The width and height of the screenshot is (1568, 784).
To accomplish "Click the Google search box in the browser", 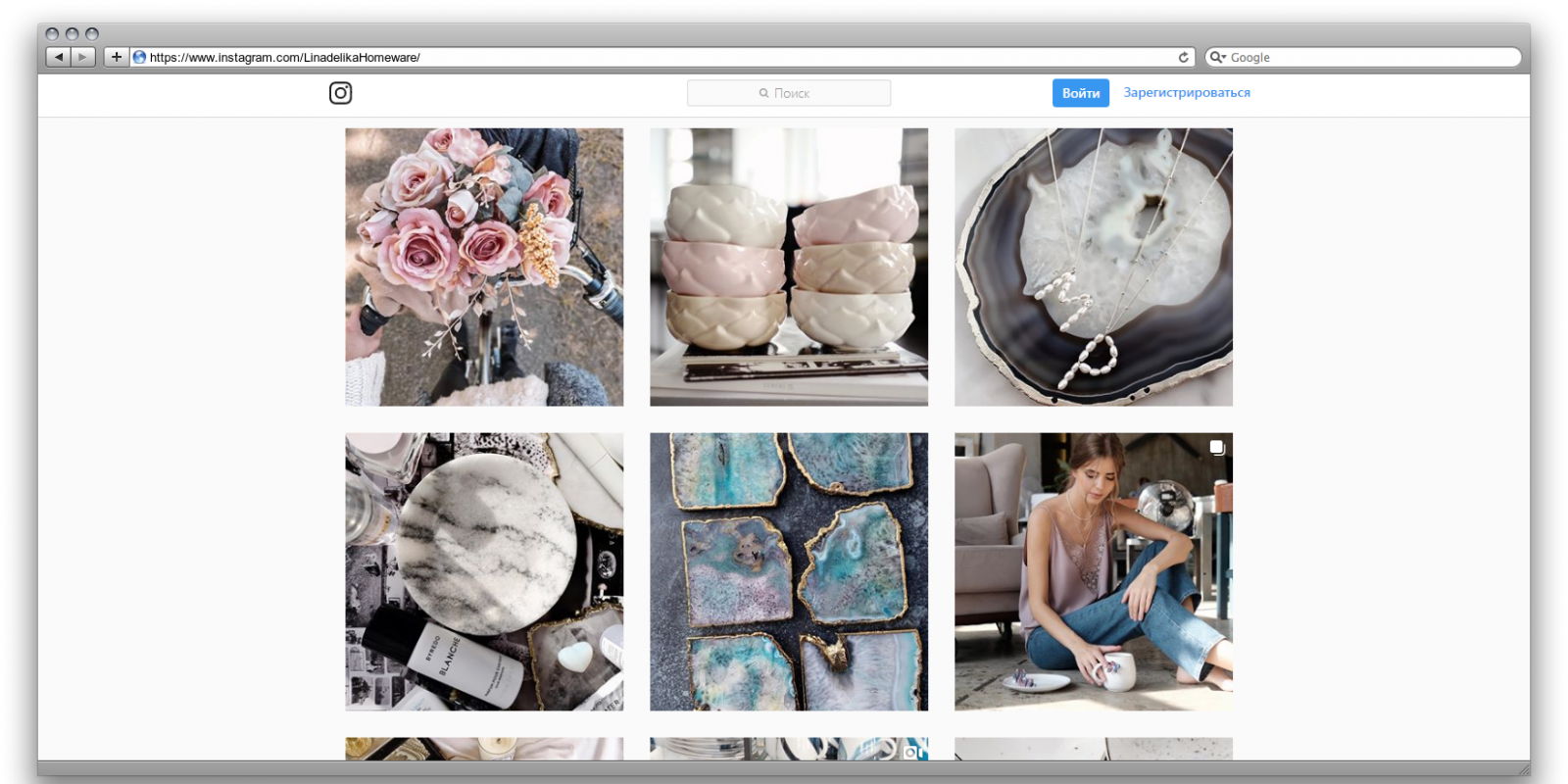I will pyautogui.click(x=1363, y=57).
